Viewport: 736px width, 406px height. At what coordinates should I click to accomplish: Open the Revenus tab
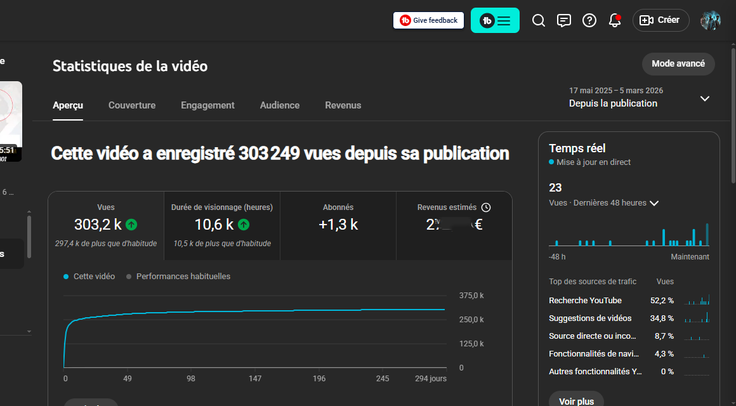point(343,105)
